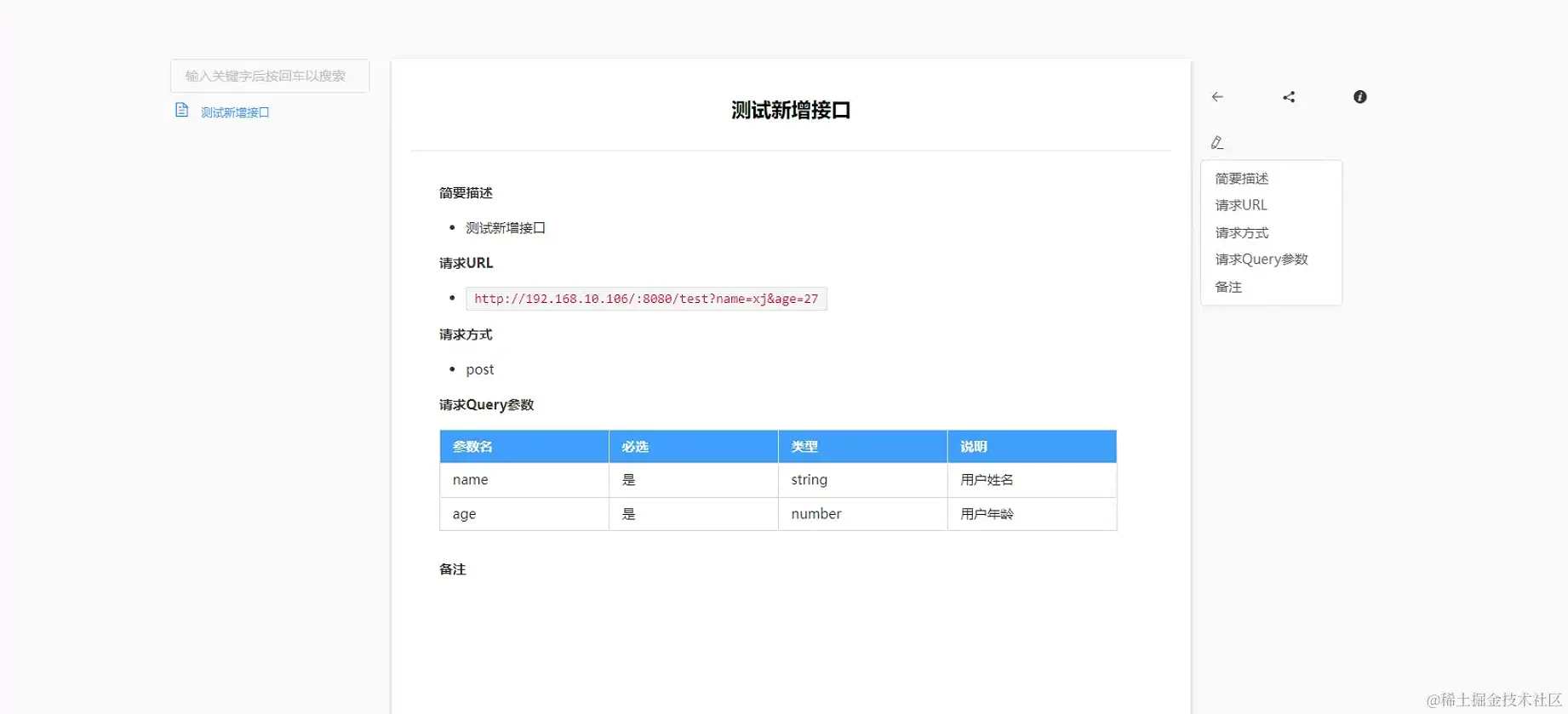Click the 请求Query参数 section heading
Viewport: 1568px width, 714px height.
[x=486, y=405]
